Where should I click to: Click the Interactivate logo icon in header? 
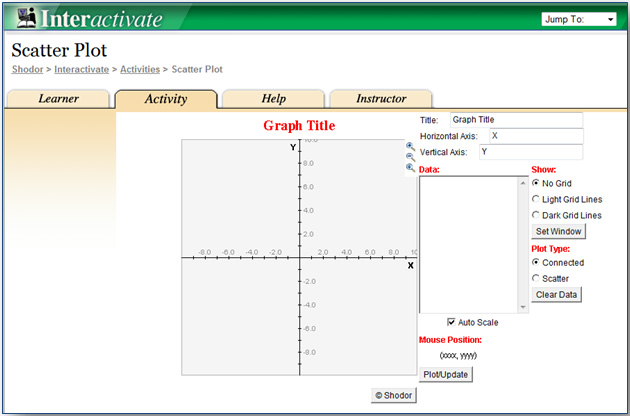(27, 18)
